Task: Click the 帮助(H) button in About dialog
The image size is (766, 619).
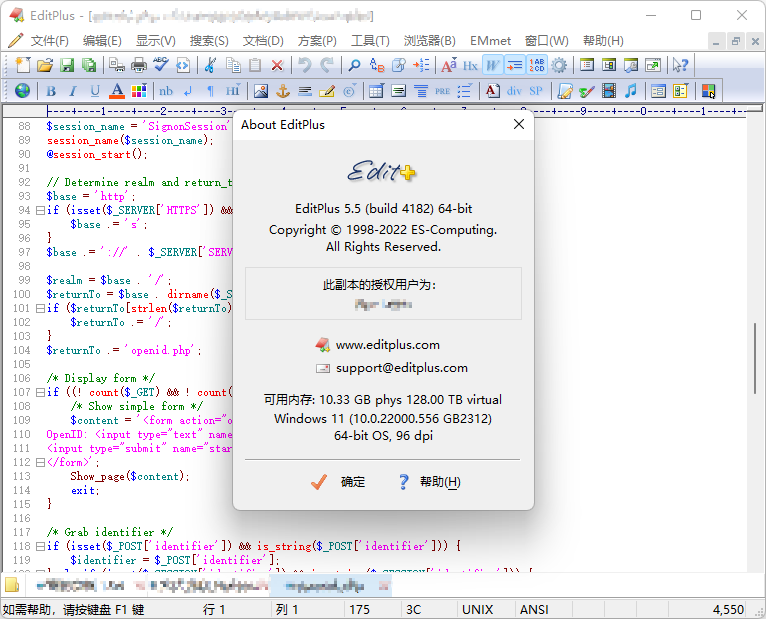Action: pyautogui.click(x=429, y=482)
